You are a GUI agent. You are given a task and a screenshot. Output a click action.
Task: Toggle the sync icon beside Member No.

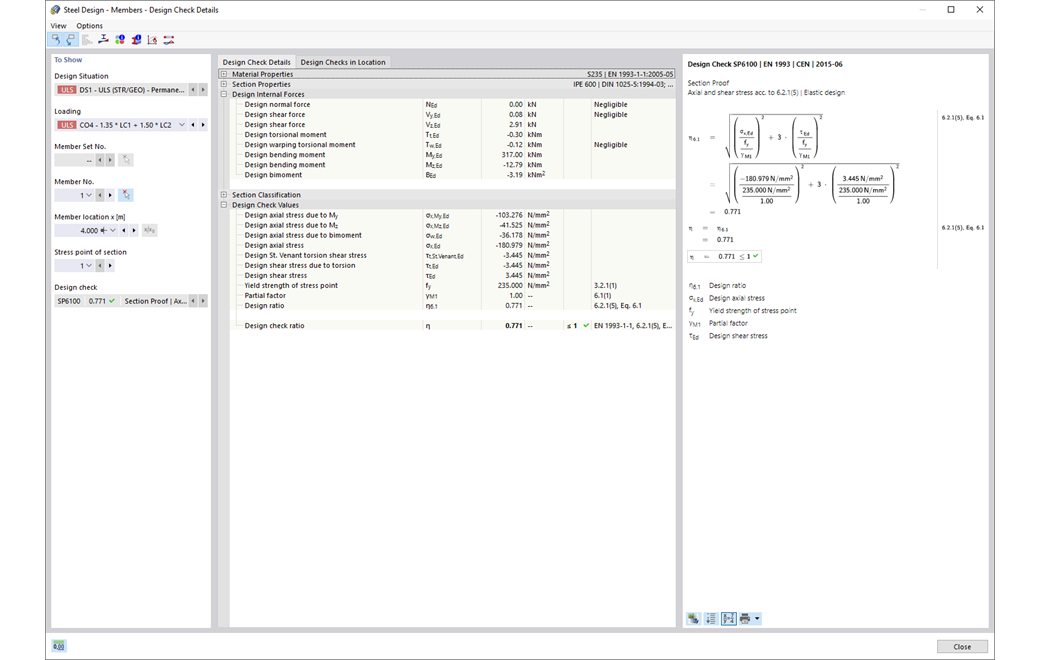(x=126, y=194)
